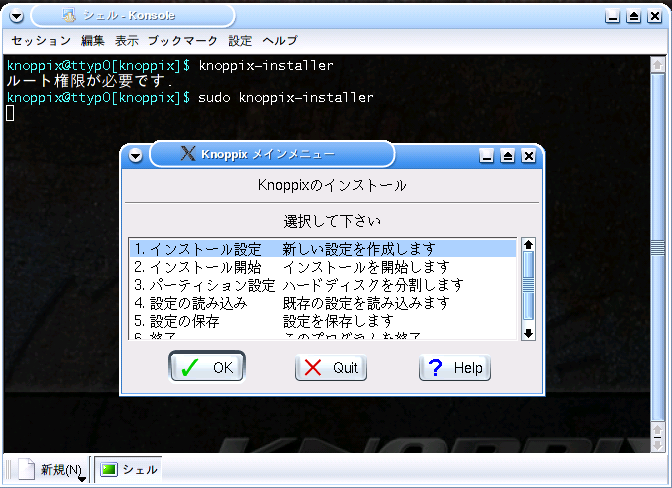Open the 新規(N) dropdown arrow
The width and height of the screenshot is (672, 488).
pyautogui.click(x=82, y=479)
